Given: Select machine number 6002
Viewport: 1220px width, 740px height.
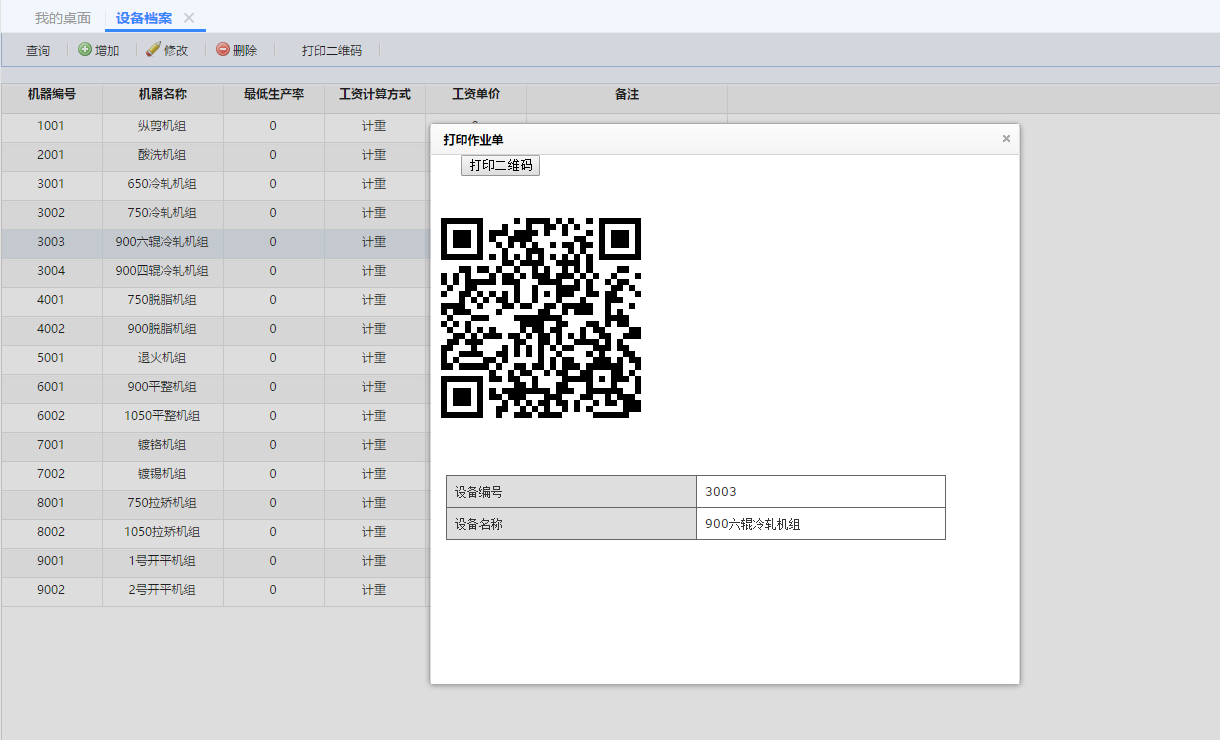Looking at the screenshot, I should coord(51,416).
